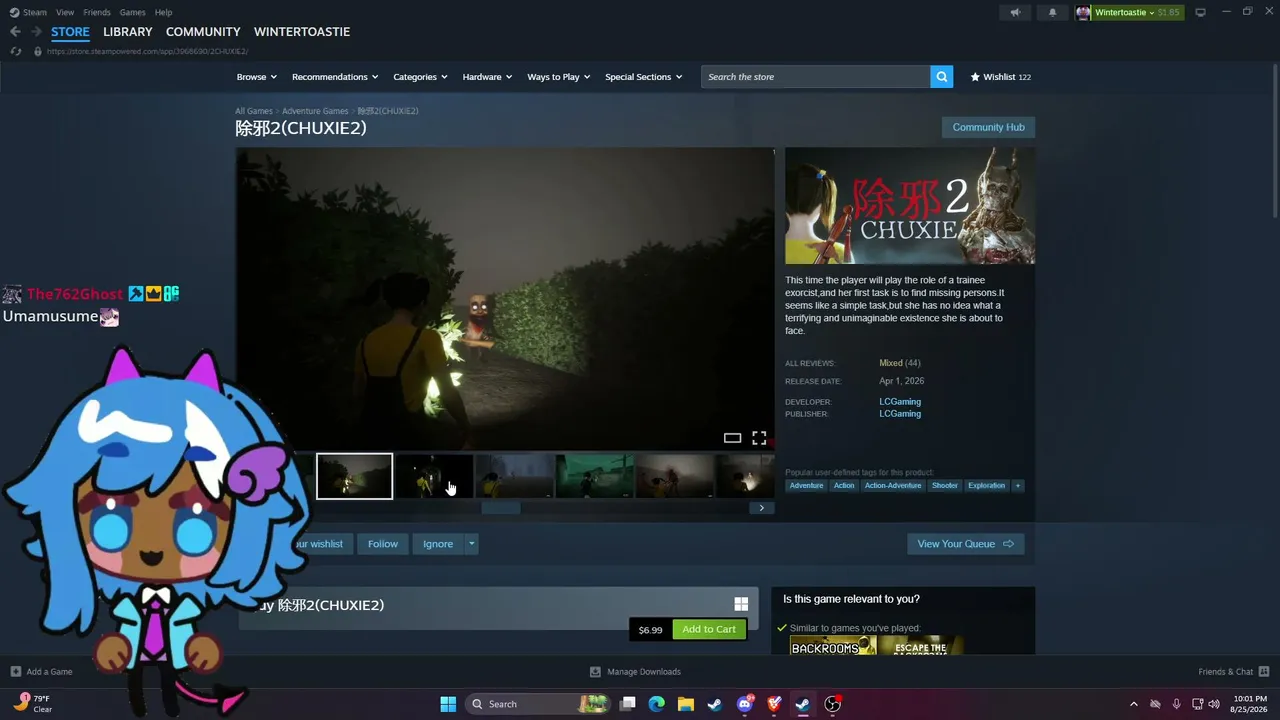Open Friends & Chat panel

pyautogui.click(x=1233, y=672)
